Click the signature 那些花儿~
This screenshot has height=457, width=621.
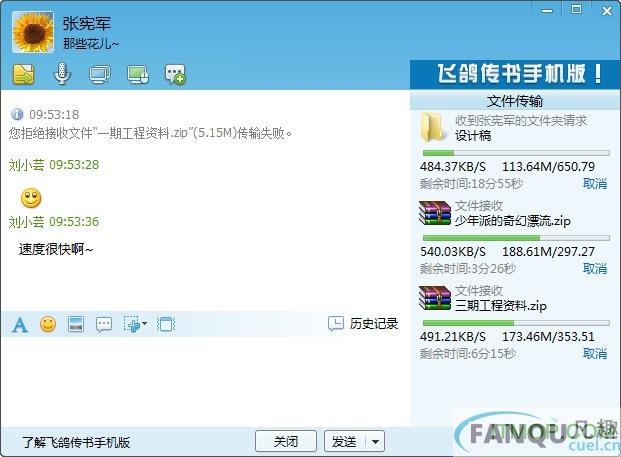point(91,44)
